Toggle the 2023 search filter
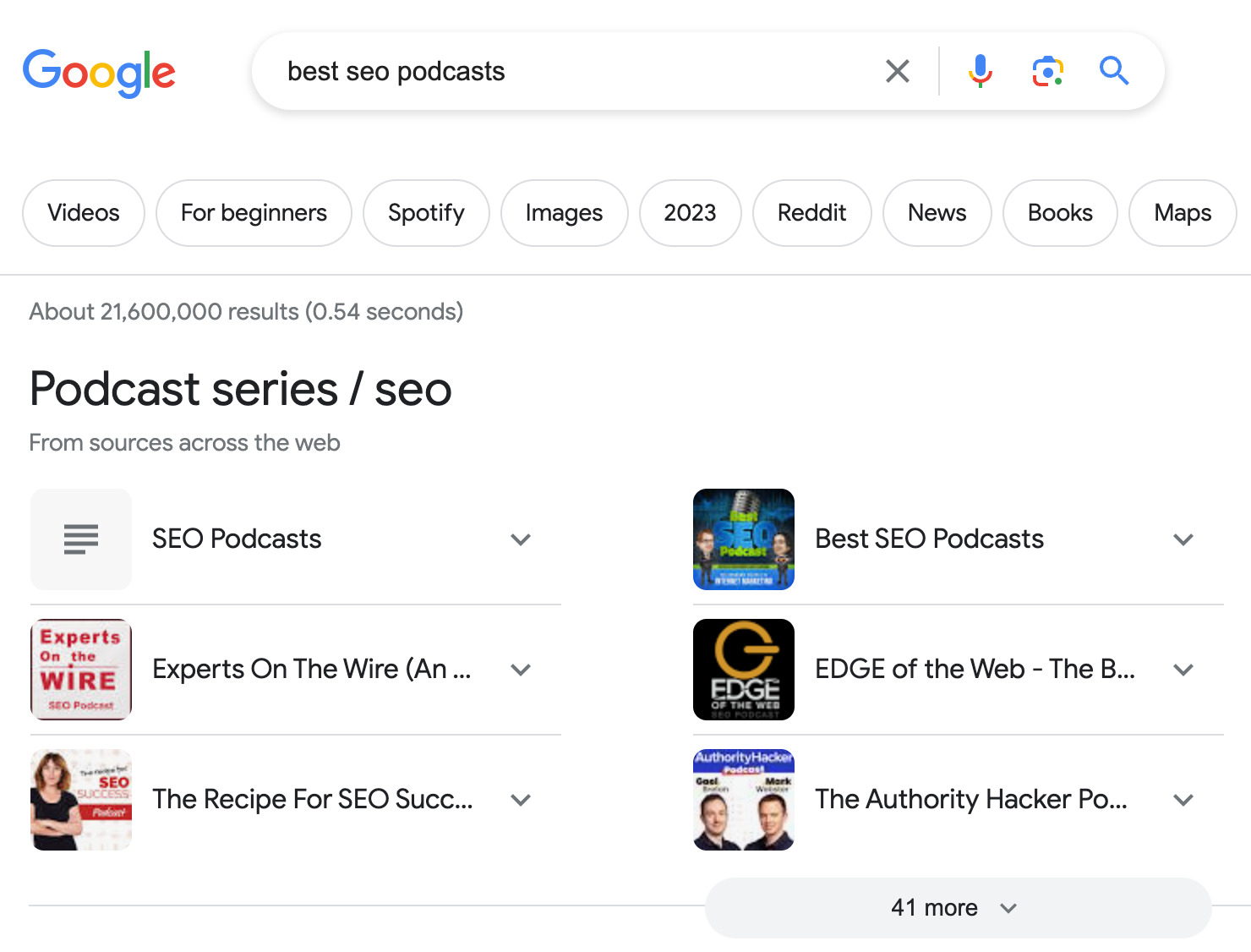The width and height of the screenshot is (1251, 952). [690, 213]
